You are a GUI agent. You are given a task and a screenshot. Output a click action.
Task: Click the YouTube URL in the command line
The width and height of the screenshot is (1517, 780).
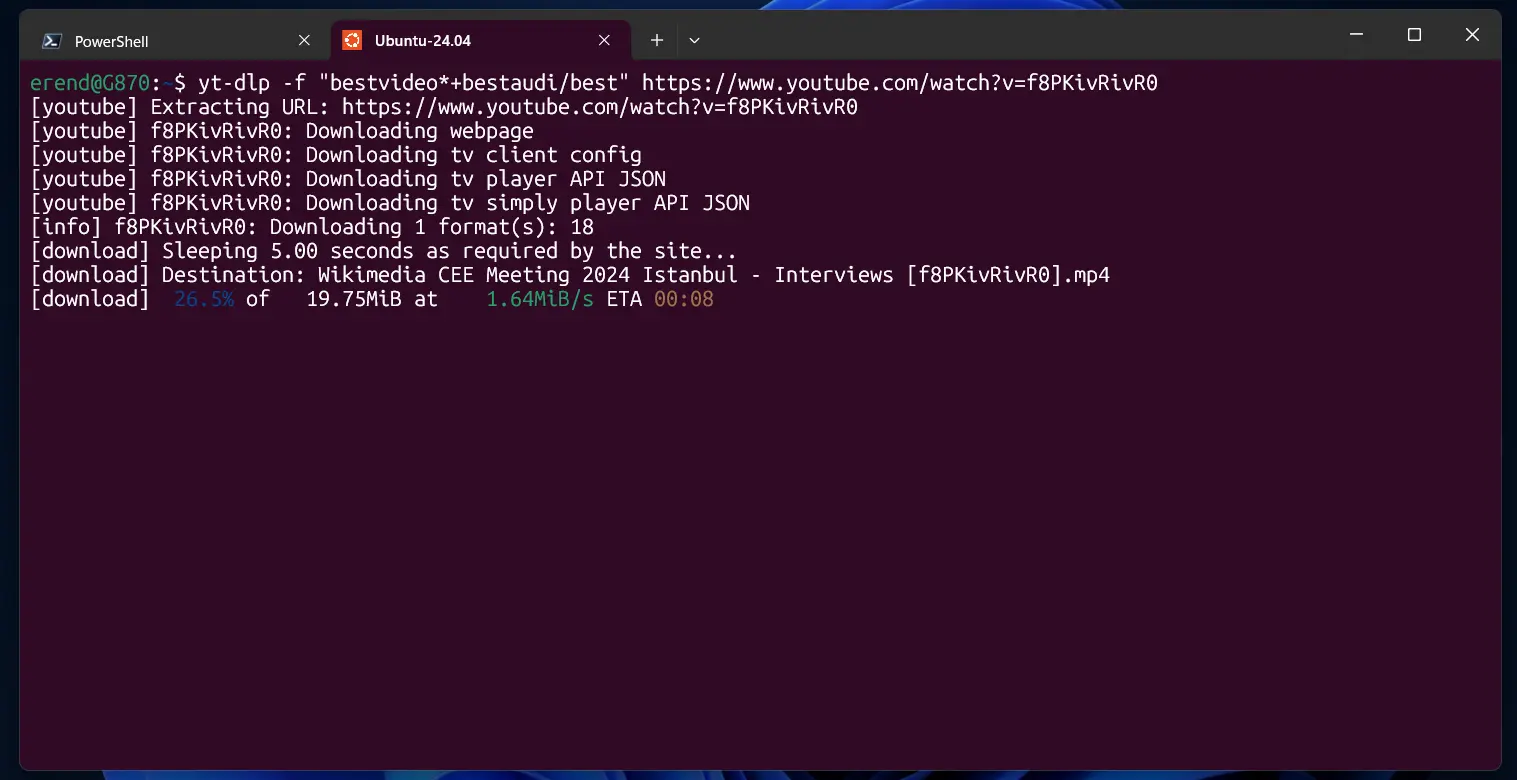pos(900,83)
